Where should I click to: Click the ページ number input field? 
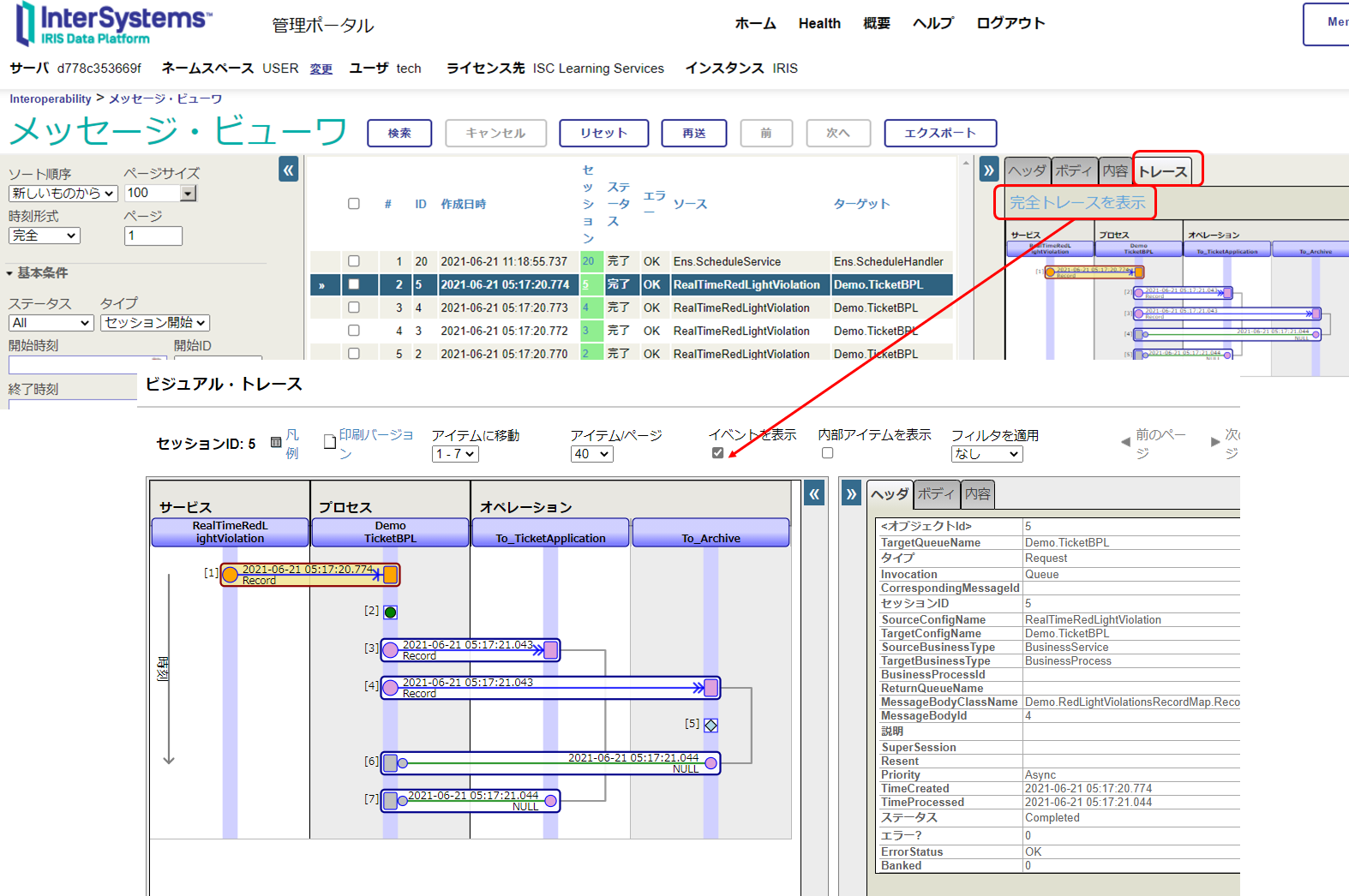tap(153, 236)
